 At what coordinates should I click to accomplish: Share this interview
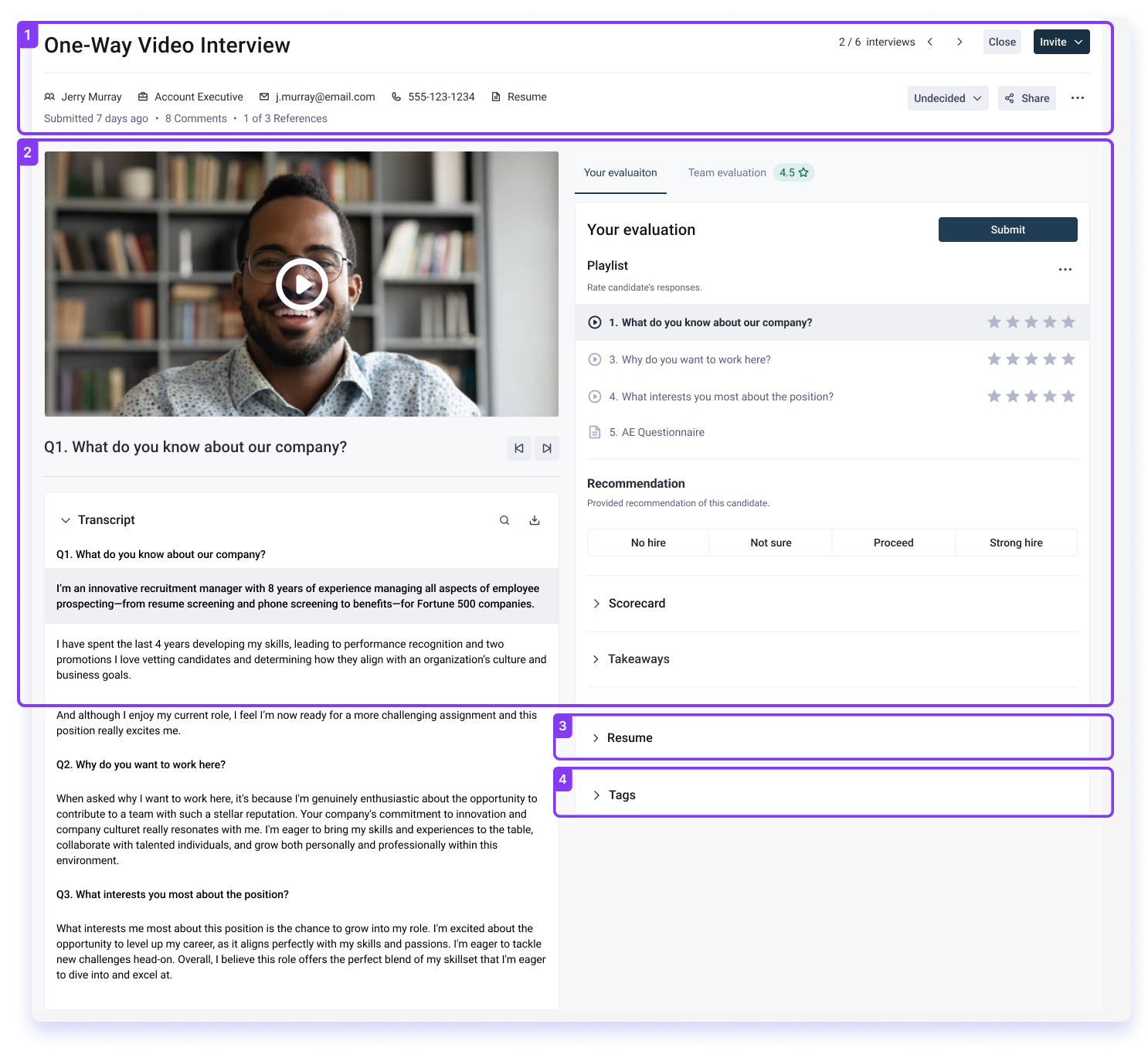(1027, 98)
